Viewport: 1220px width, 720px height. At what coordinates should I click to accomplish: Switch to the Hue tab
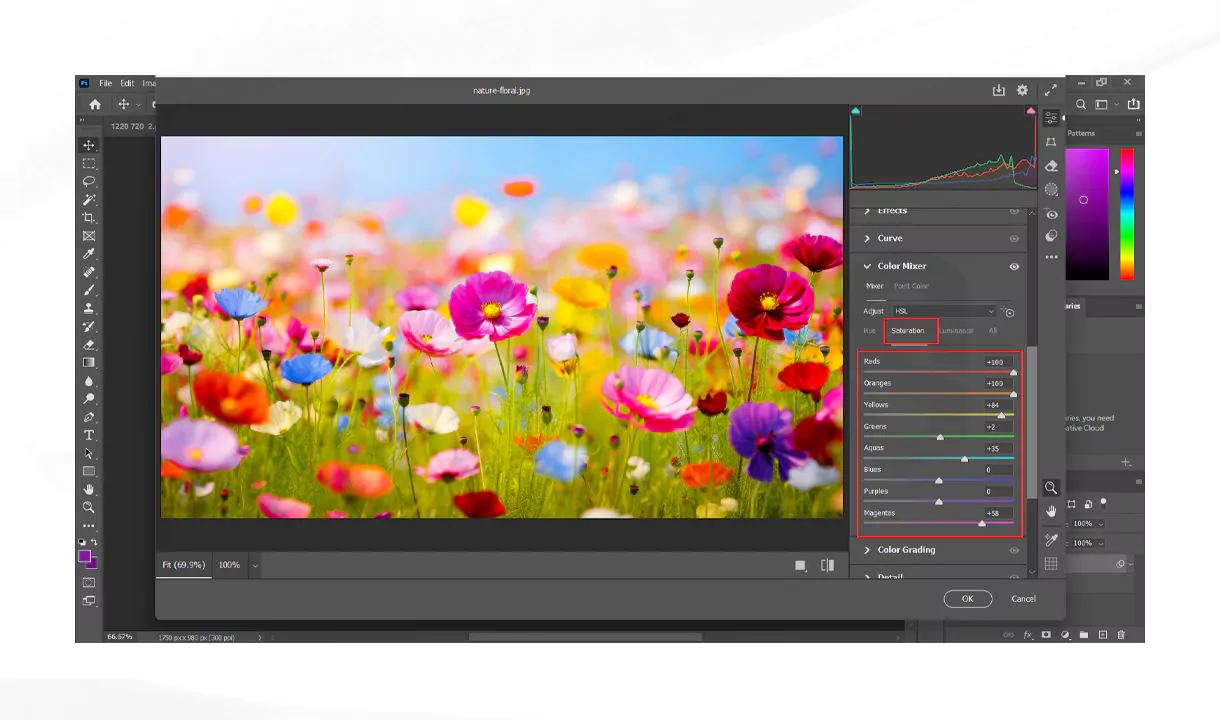pyautogui.click(x=870, y=331)
